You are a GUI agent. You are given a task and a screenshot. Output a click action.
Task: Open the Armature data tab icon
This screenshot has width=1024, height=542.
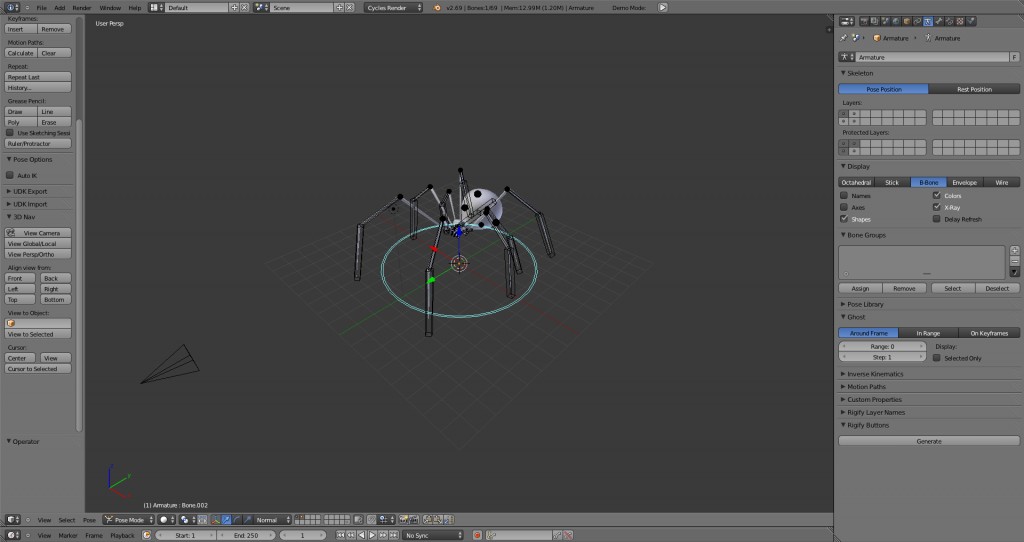(928, 21)
